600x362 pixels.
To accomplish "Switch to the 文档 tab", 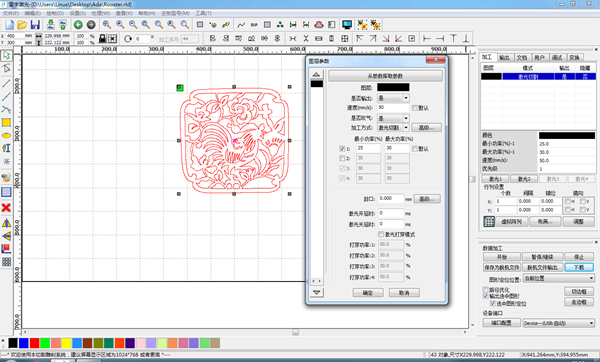I will [x=522, y=57].
